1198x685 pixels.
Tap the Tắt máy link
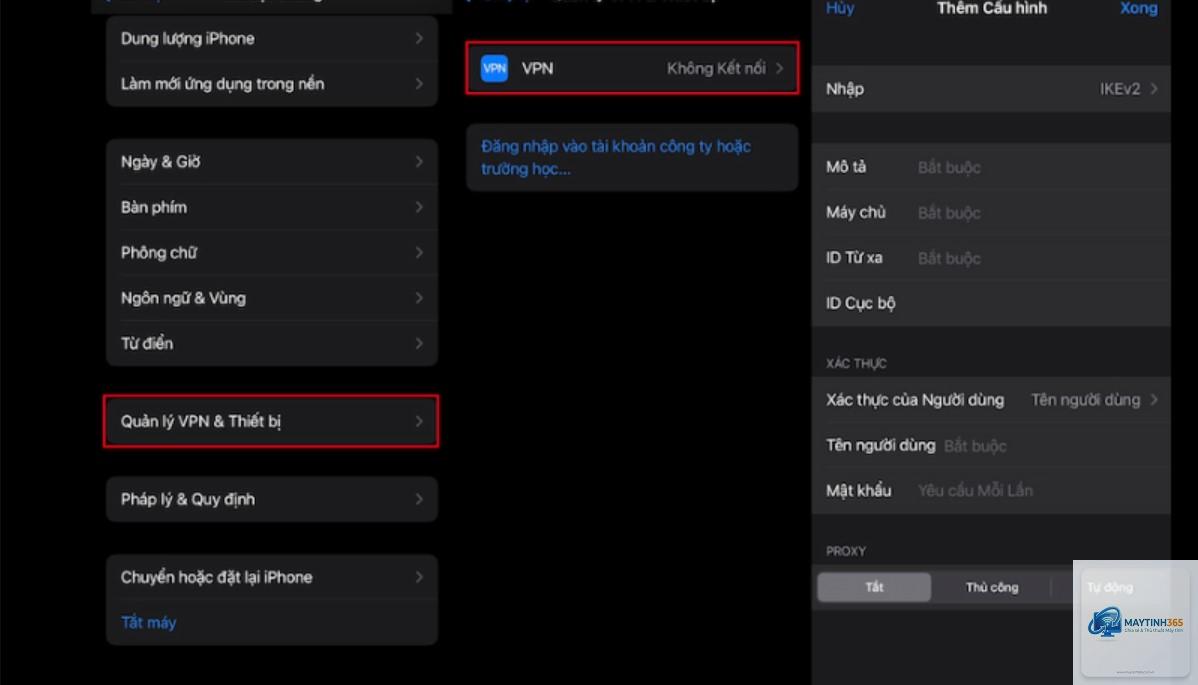tap(148, 622)
